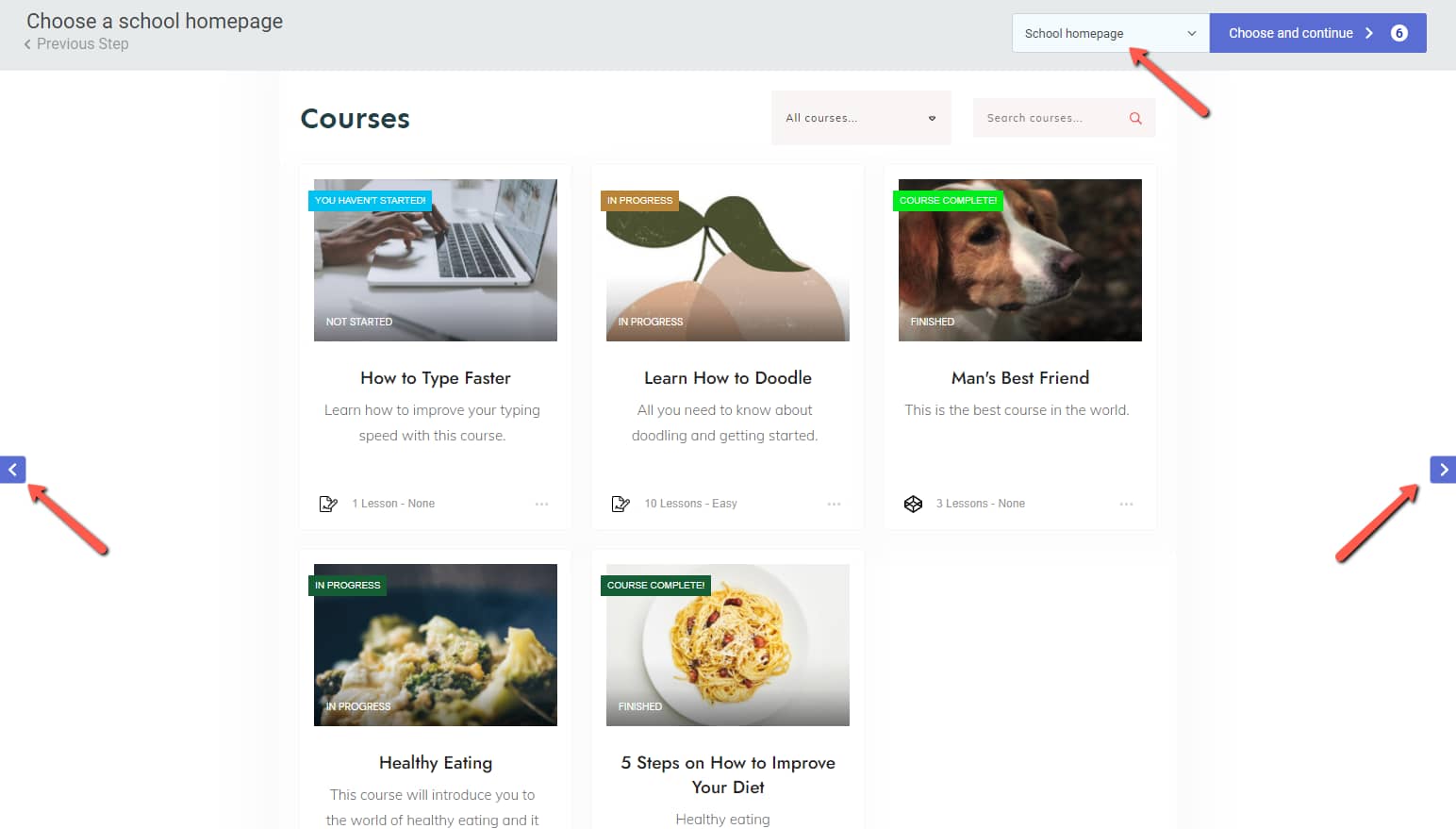Click the previous template left arrow
The width and height of the screenshot is (1456, 829).
pyautogui.click(x=12, y=470)
